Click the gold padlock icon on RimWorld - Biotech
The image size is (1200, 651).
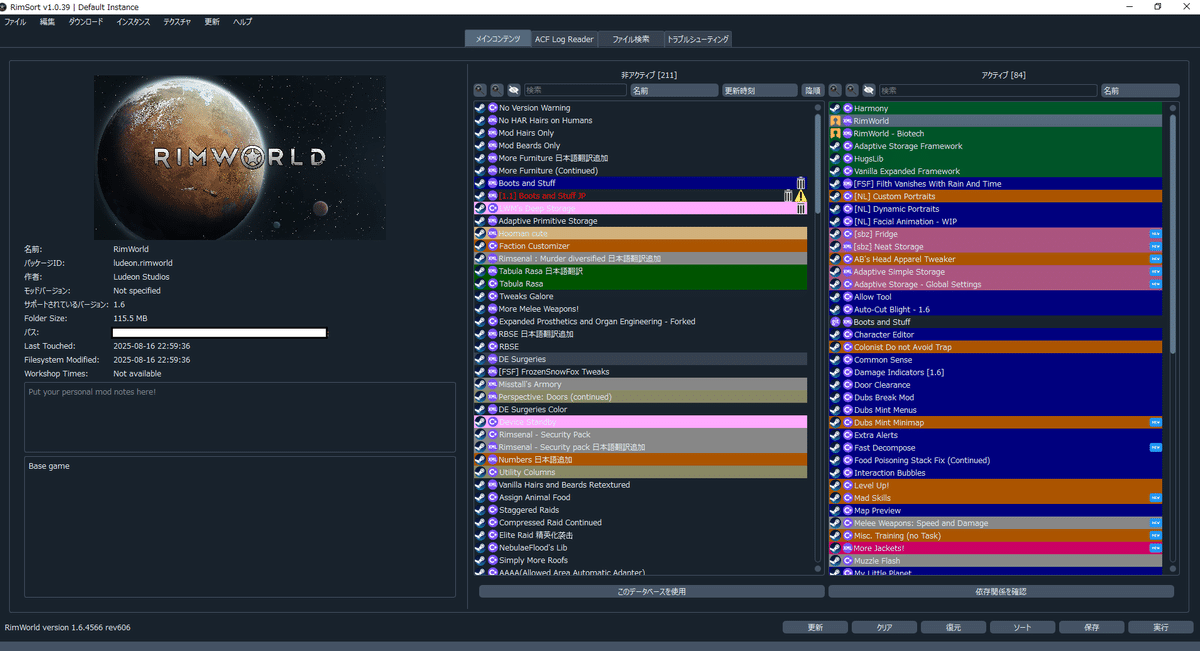point(835,132)
